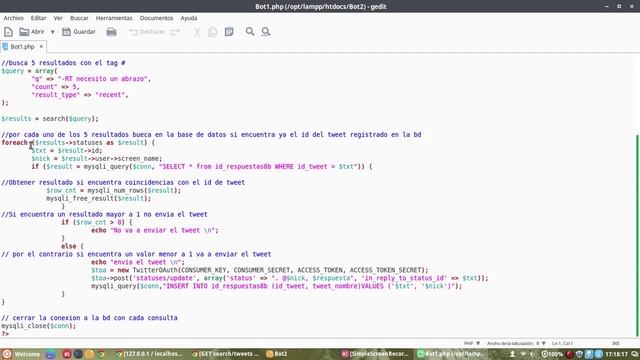Viewport: 640px width, 360px height.
Task: Open the Archivo menu
Action: 13,18
